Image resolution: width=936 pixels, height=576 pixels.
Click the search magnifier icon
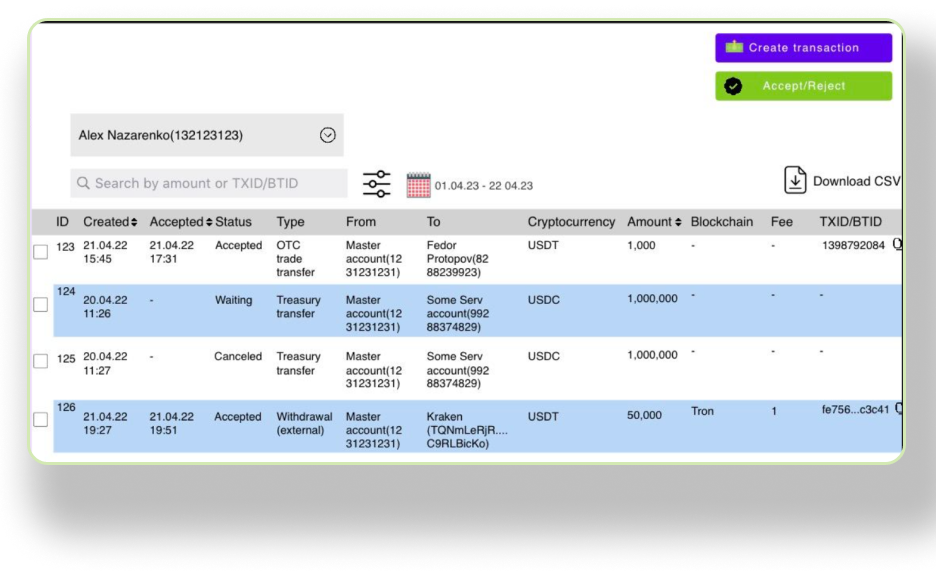coord(83,183)
